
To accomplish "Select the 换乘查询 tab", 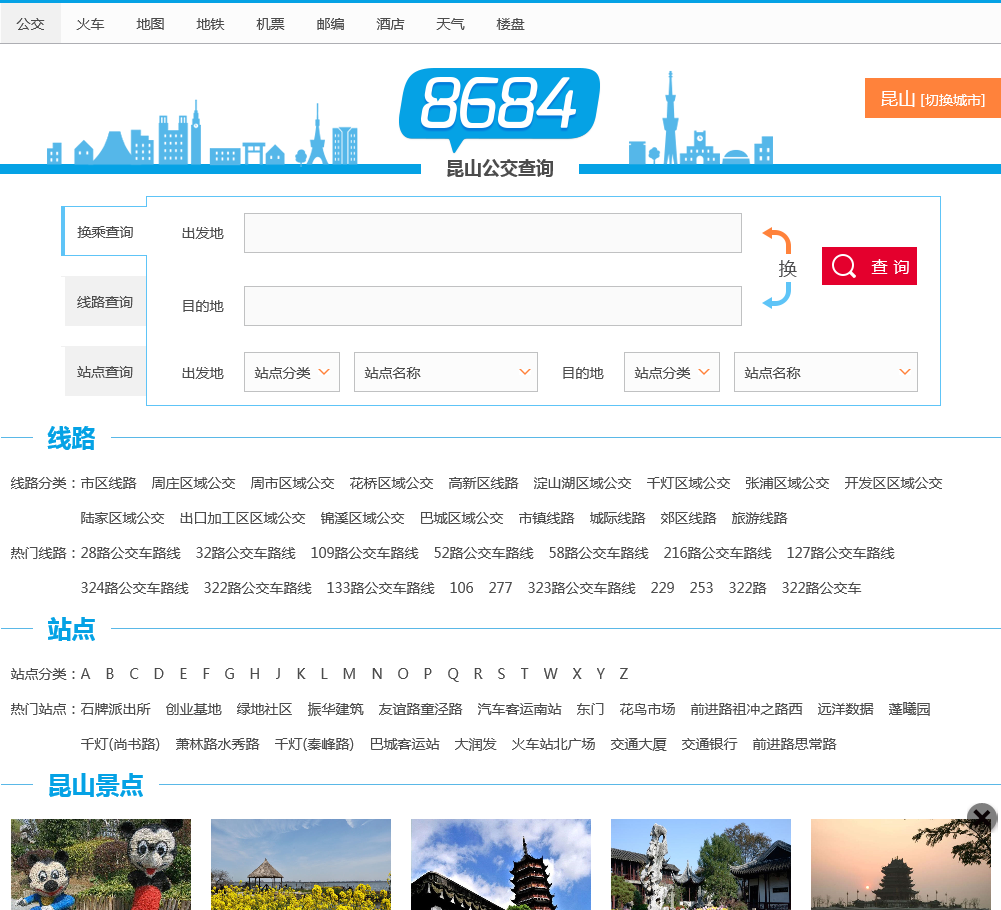I will point(105,232).
